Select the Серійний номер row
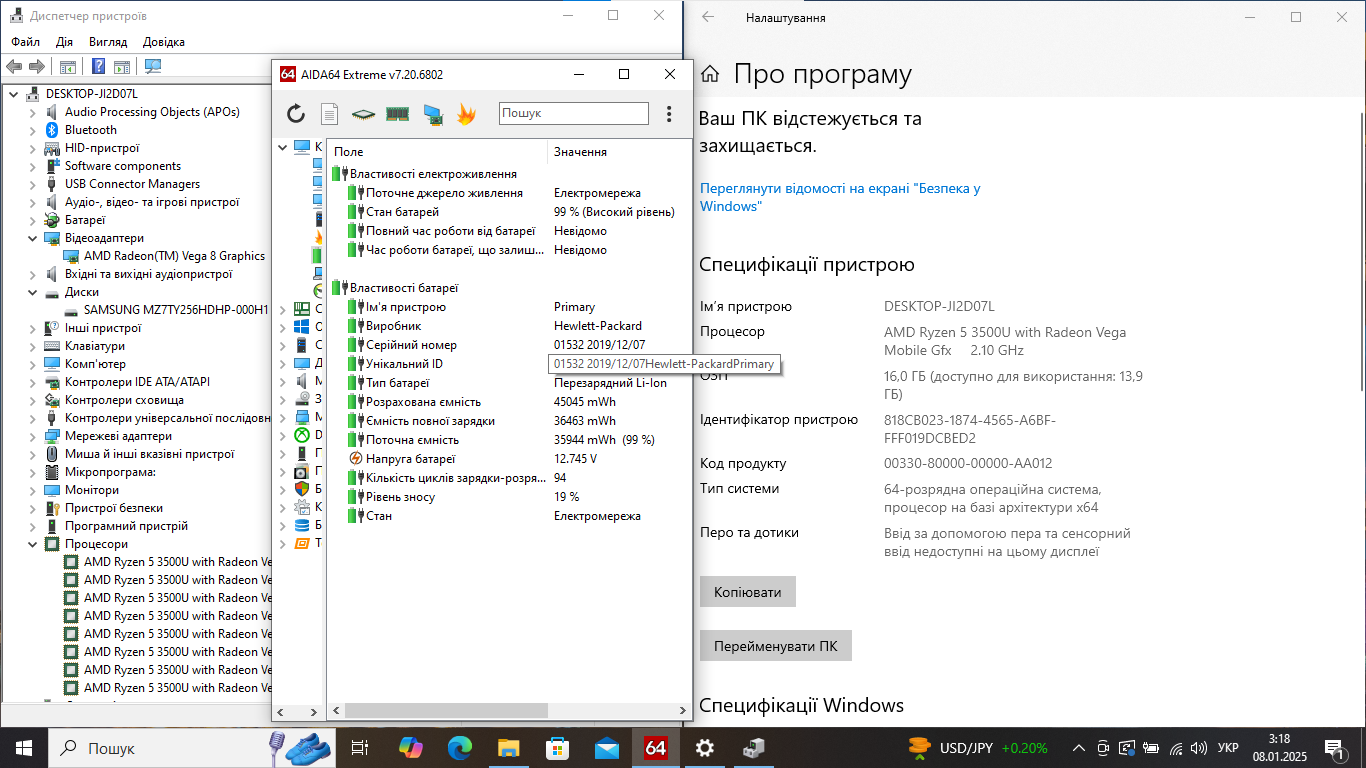Screen dimensions: 1366x768 509,345
